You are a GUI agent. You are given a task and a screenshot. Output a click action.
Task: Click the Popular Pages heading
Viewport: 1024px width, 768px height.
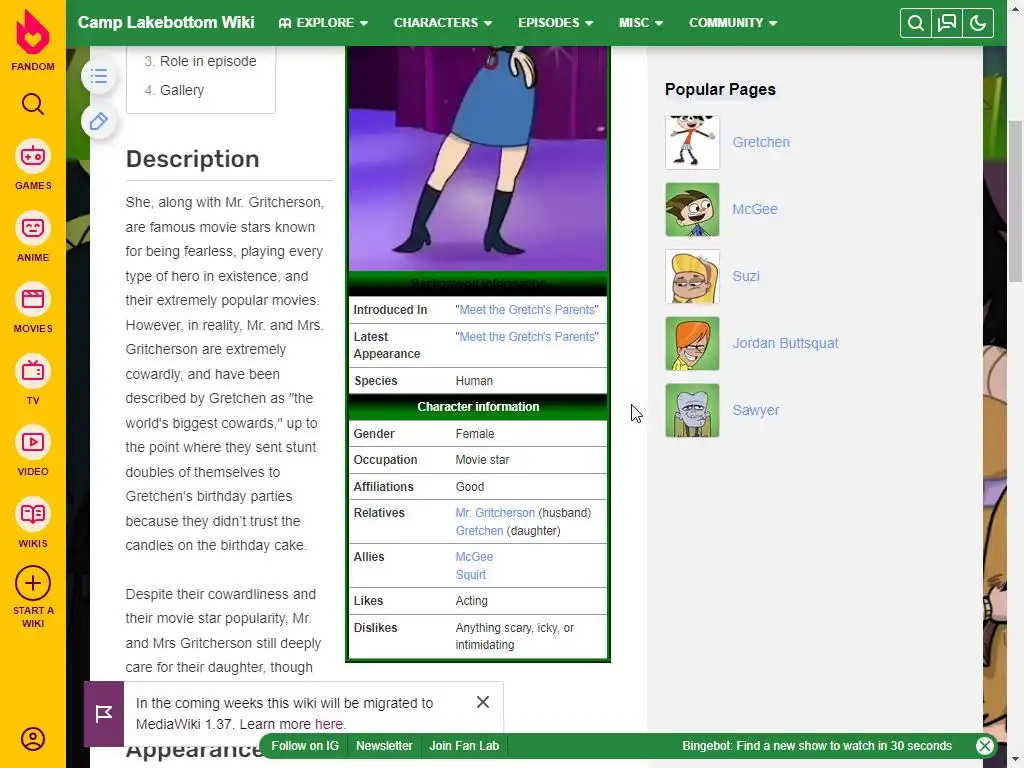coord(720,89)
